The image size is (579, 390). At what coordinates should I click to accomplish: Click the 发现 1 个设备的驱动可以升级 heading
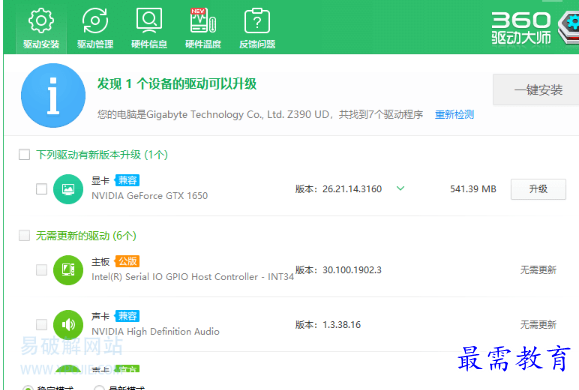177,84
